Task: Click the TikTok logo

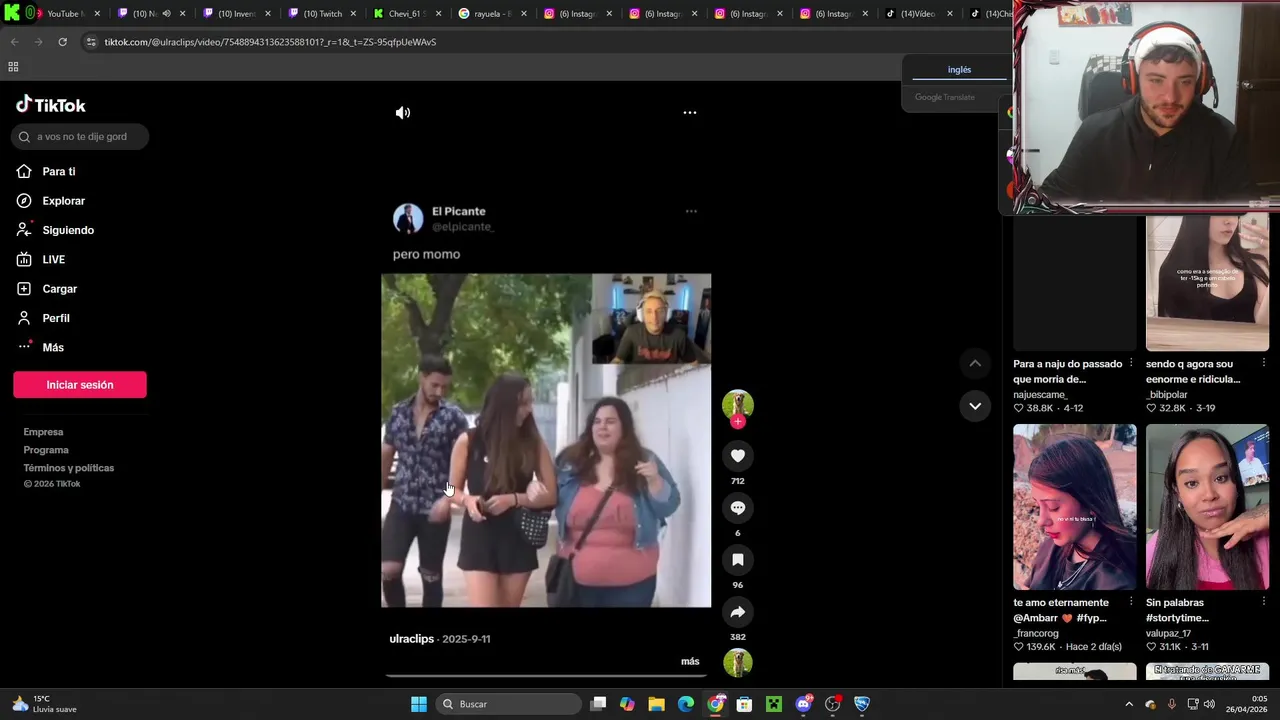Action: point(51,105)
